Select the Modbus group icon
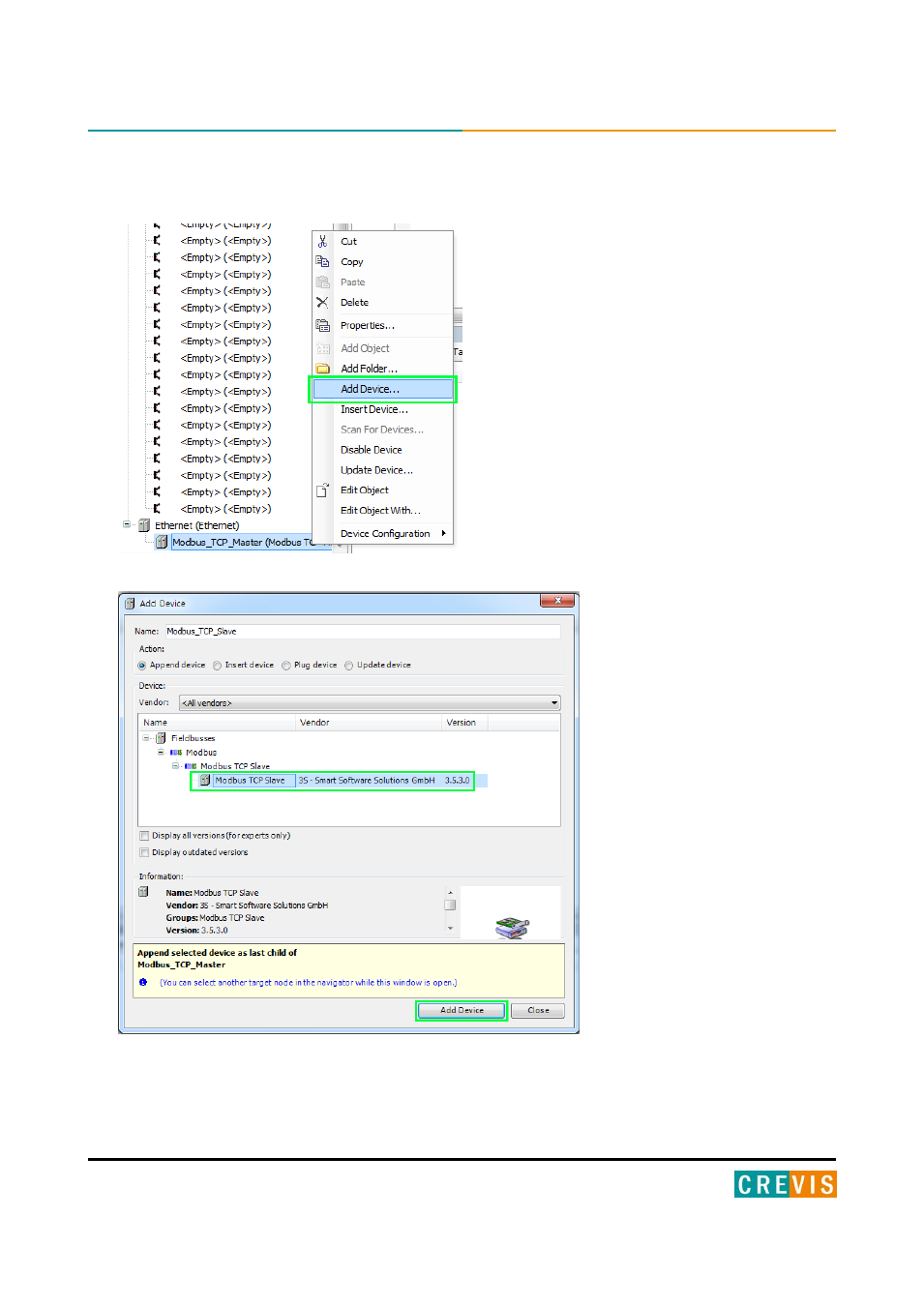 click(x=176, y=752)
